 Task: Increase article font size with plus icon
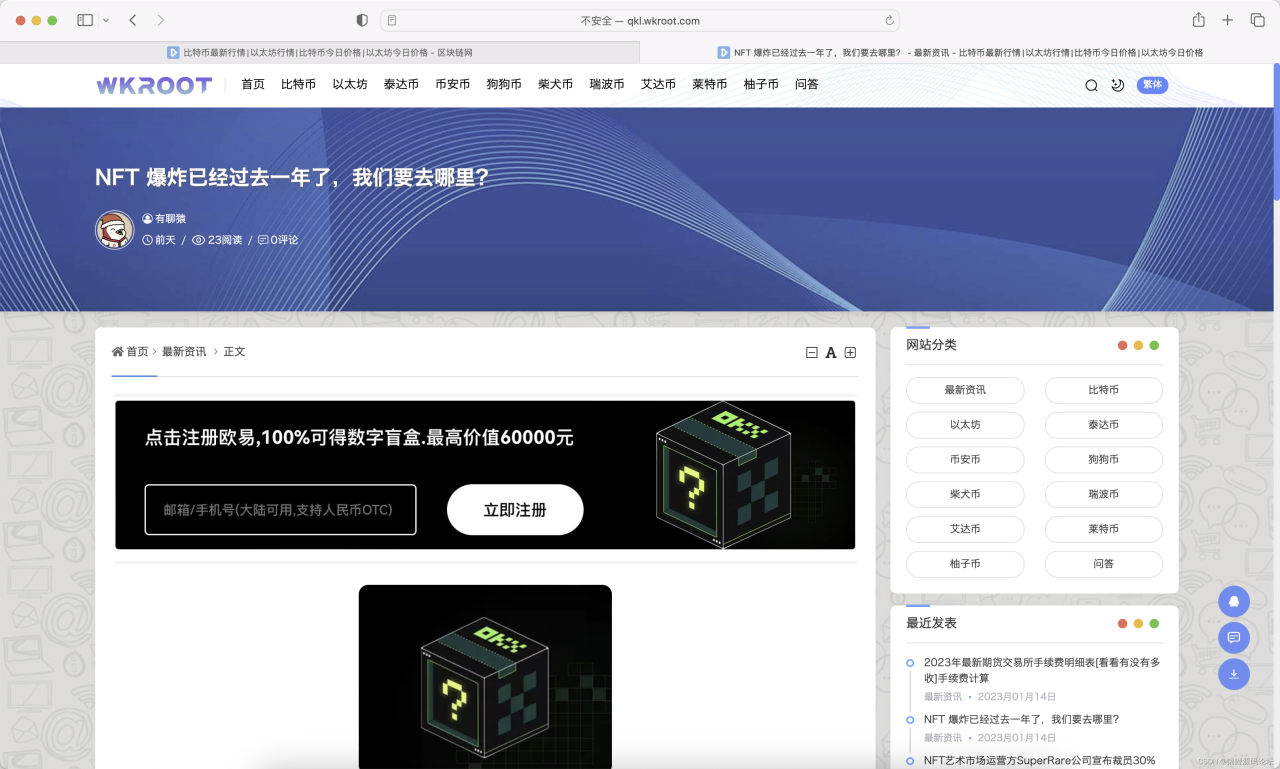(850, 352)
